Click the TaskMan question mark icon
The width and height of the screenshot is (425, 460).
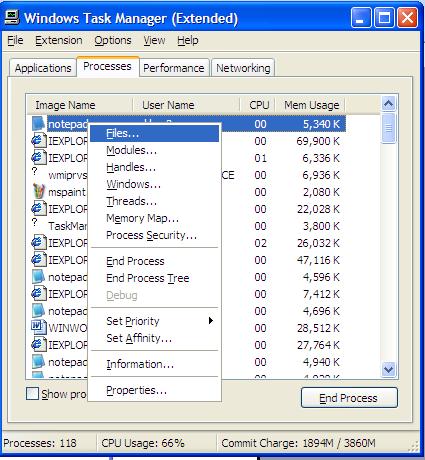34,222
